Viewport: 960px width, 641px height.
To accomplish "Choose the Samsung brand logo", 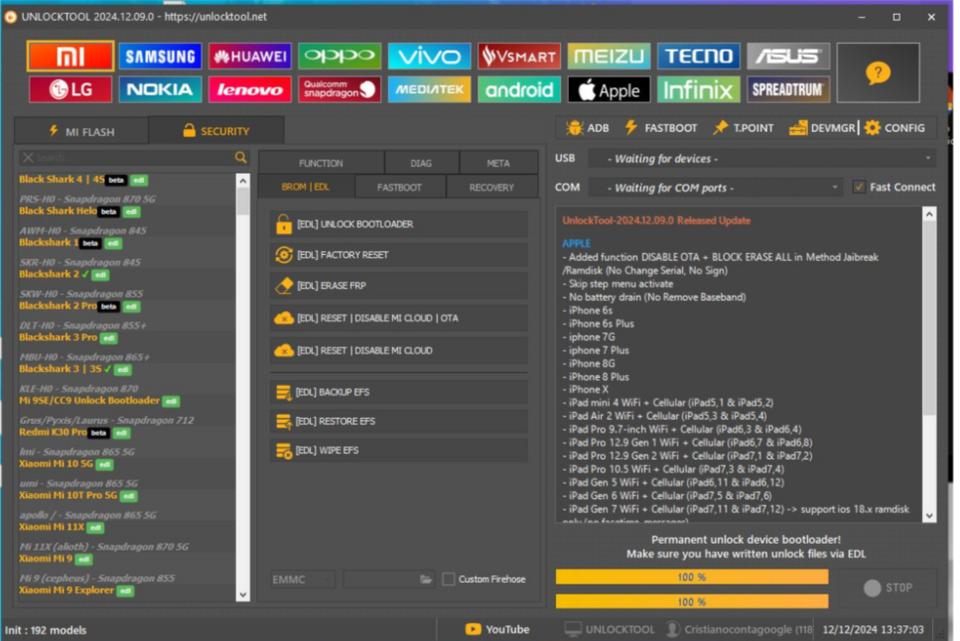I will click(x=160, y=56).
